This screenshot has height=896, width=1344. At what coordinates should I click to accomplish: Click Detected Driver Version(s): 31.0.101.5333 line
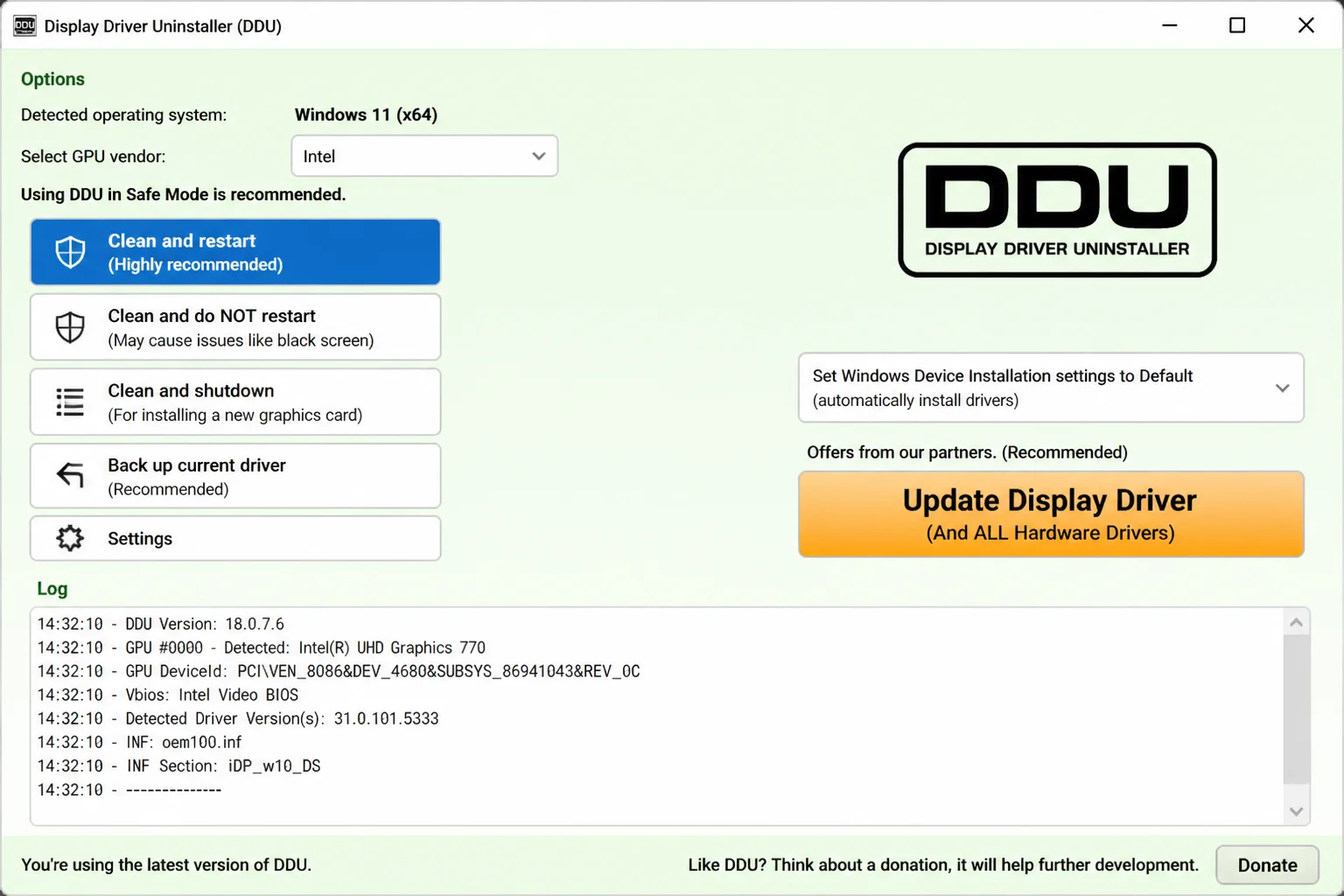(238, 718)
